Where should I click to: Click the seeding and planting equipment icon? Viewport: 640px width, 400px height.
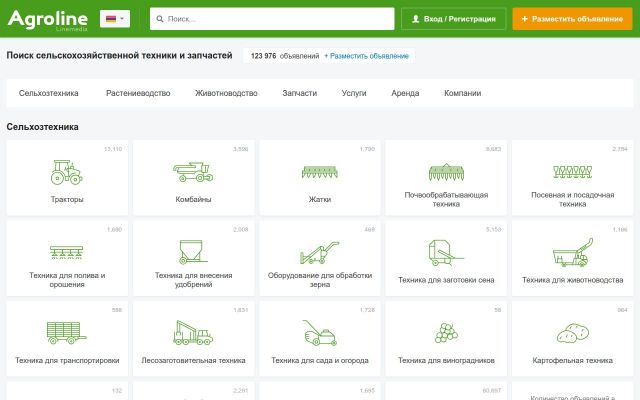click(572, 172)
